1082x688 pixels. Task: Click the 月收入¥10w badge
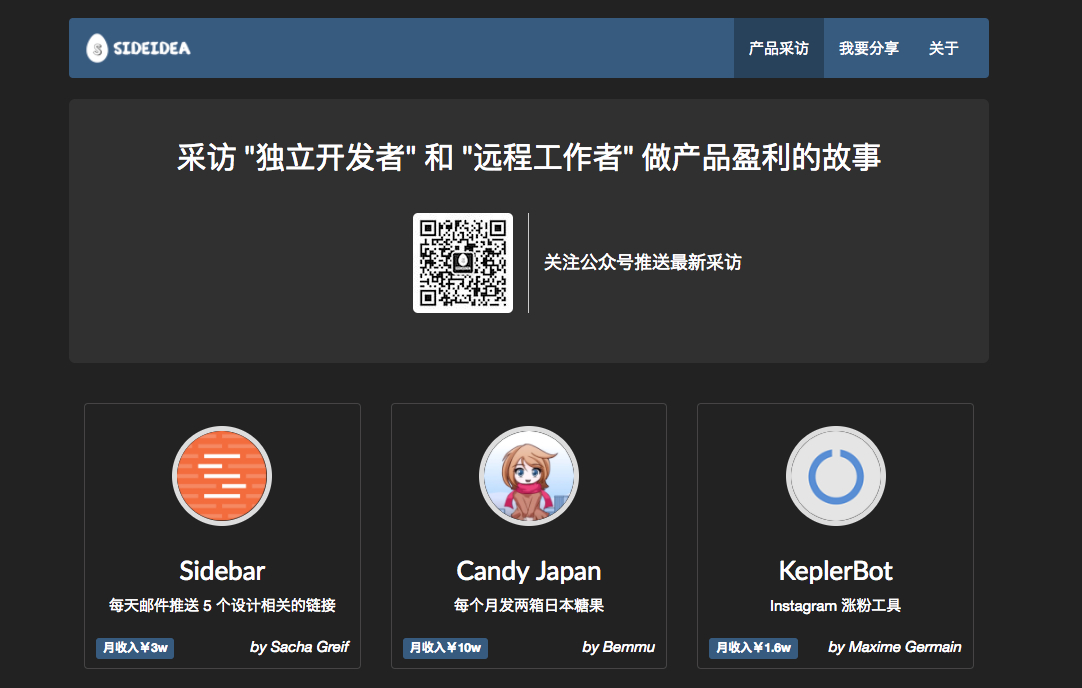tap(445, 648)
